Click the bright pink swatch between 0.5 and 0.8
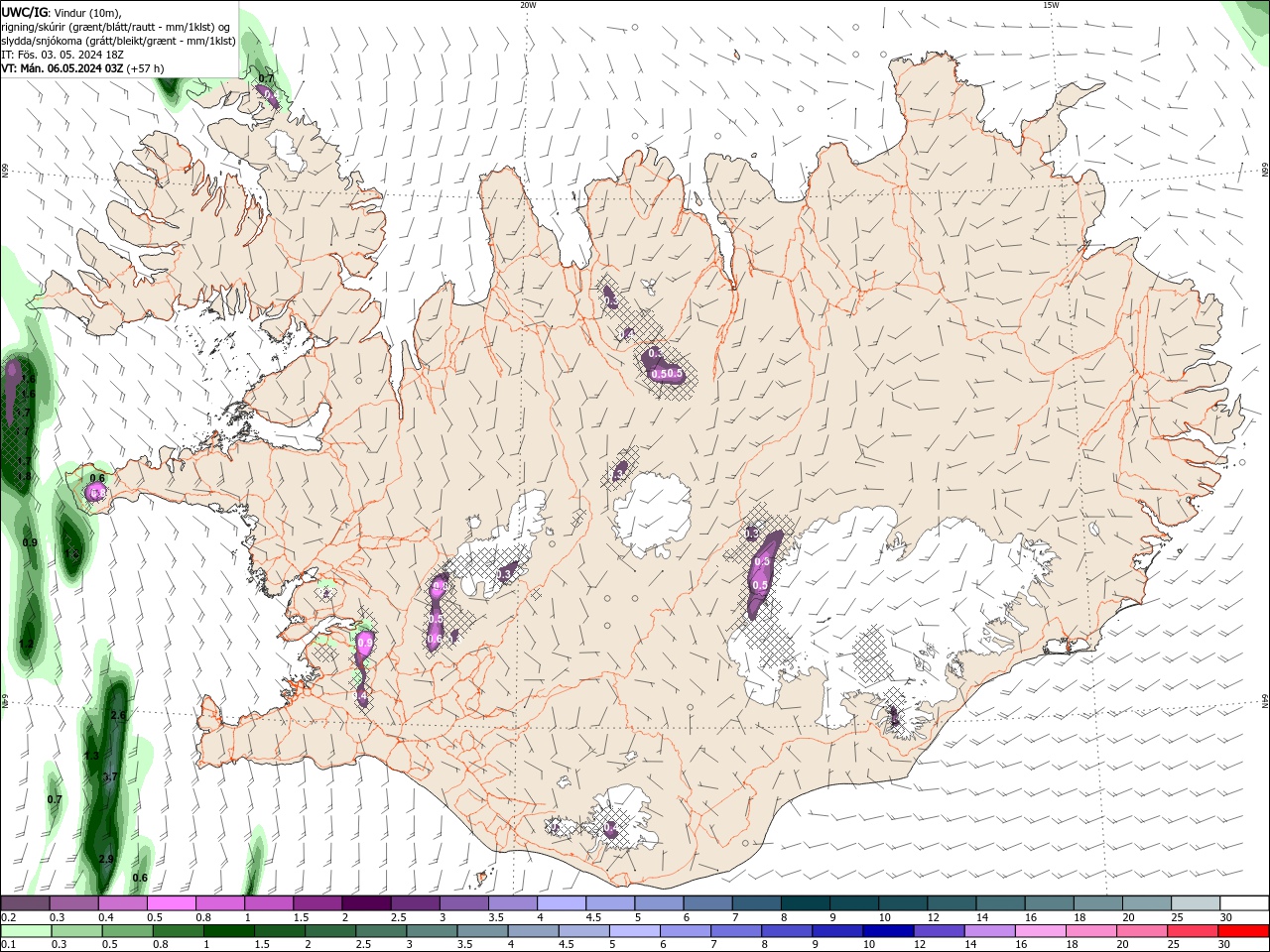1270x952 pixels. 171,903
